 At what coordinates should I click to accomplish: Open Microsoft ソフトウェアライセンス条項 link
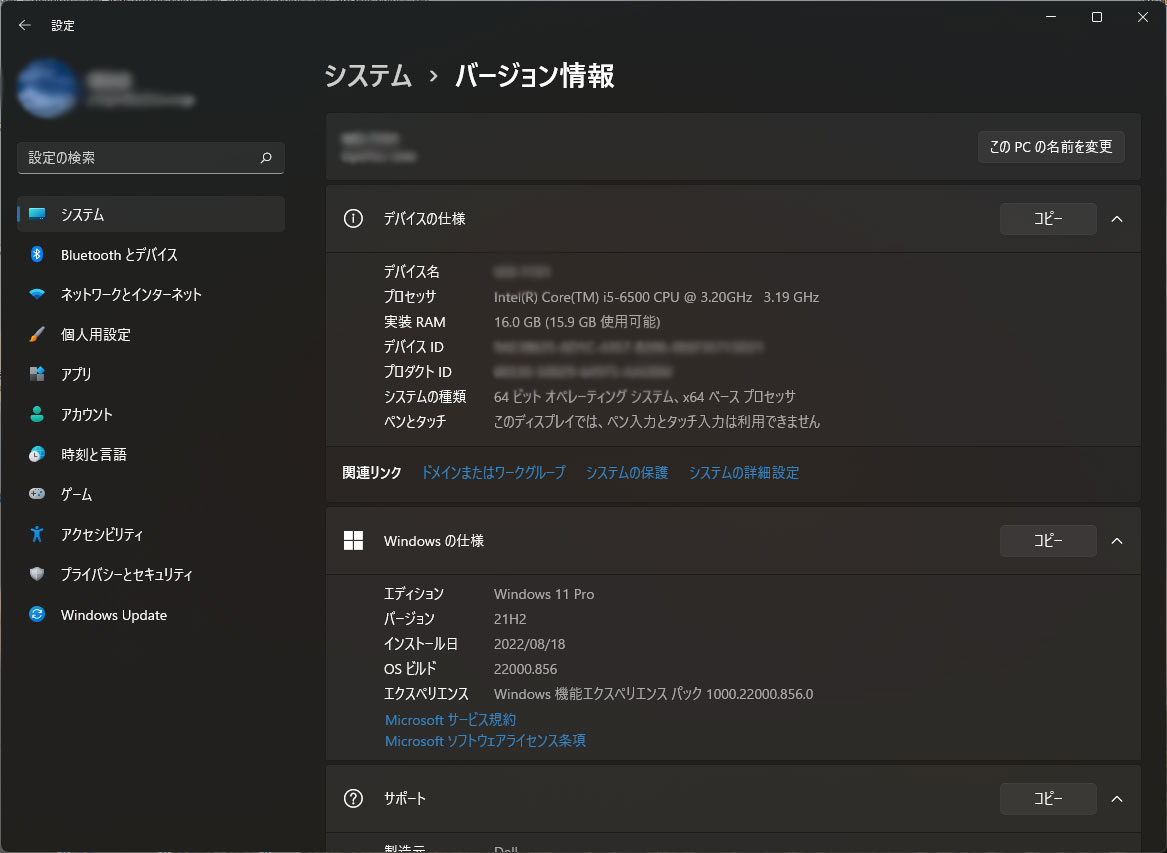[x=485, y=741]
